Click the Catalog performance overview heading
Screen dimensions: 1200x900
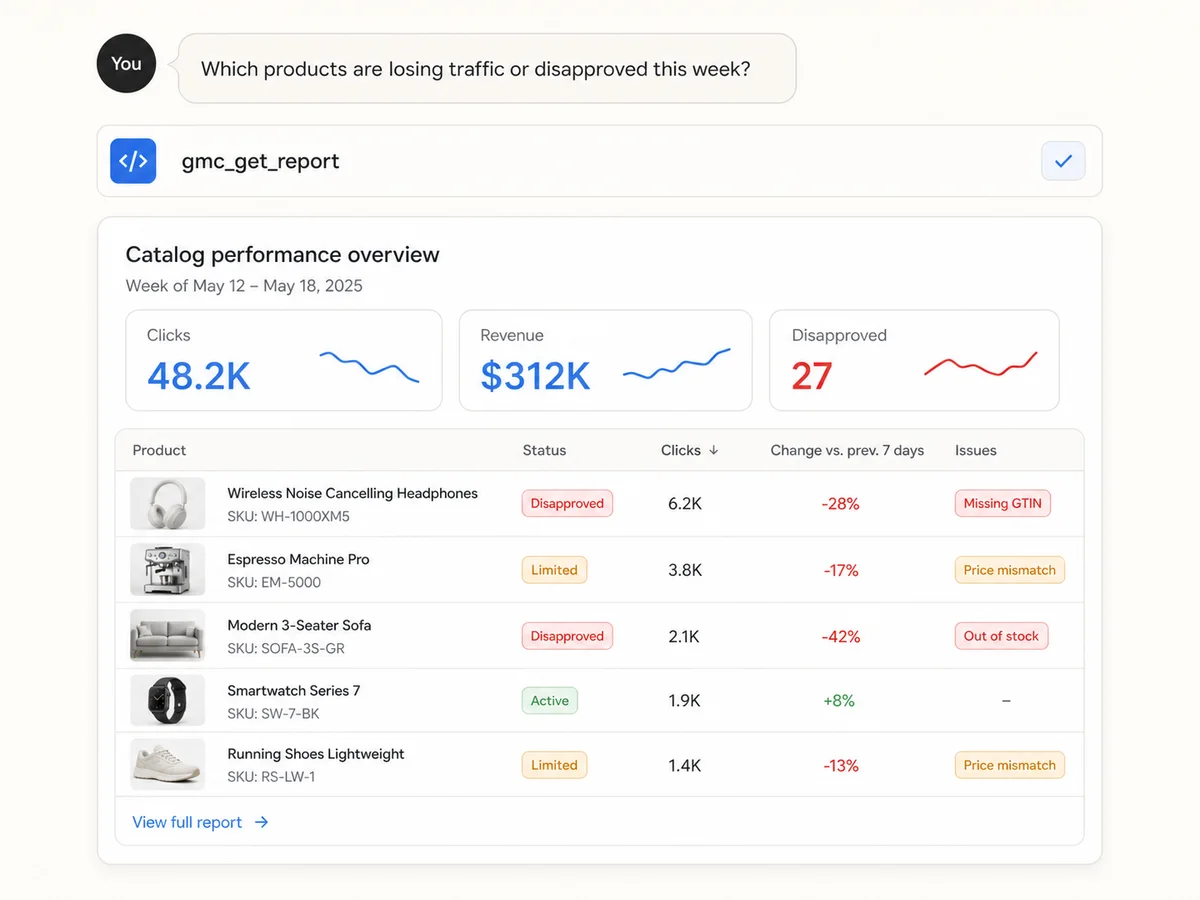282,254
